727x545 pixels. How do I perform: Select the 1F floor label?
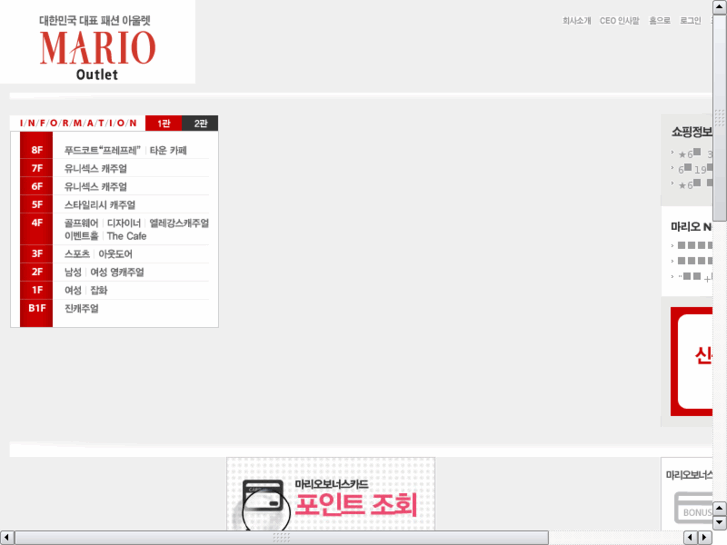click(x=37, y=290)
